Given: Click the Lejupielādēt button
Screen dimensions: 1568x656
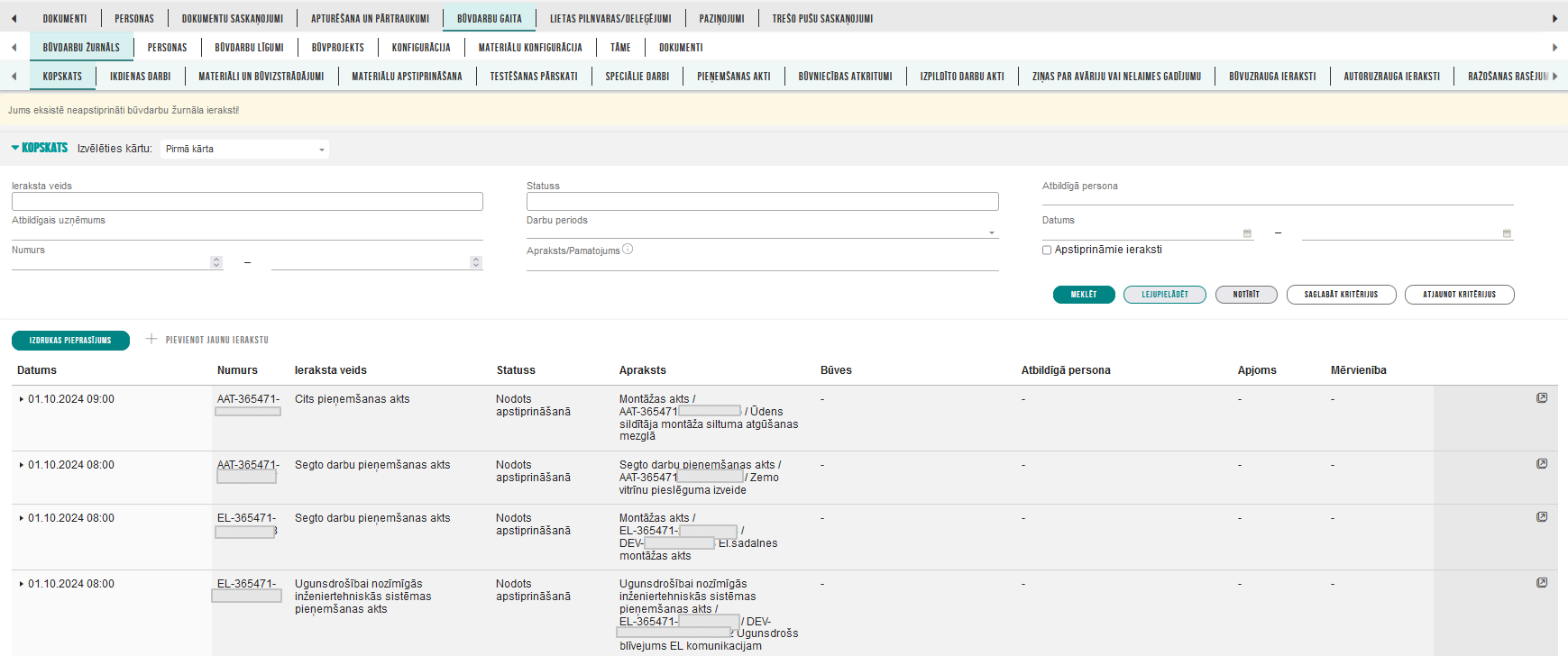Looking at the screenshot, I should click(x=1165, y=295).
